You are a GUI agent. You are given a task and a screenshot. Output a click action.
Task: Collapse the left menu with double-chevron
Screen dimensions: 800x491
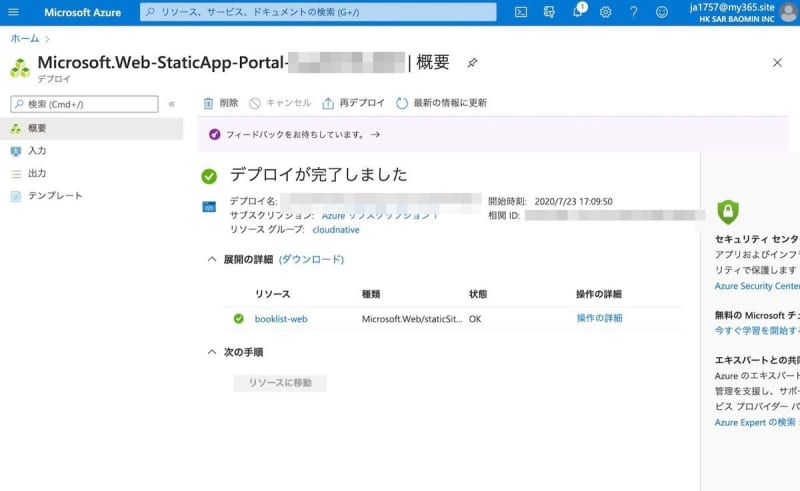click(x=172, y=104)
